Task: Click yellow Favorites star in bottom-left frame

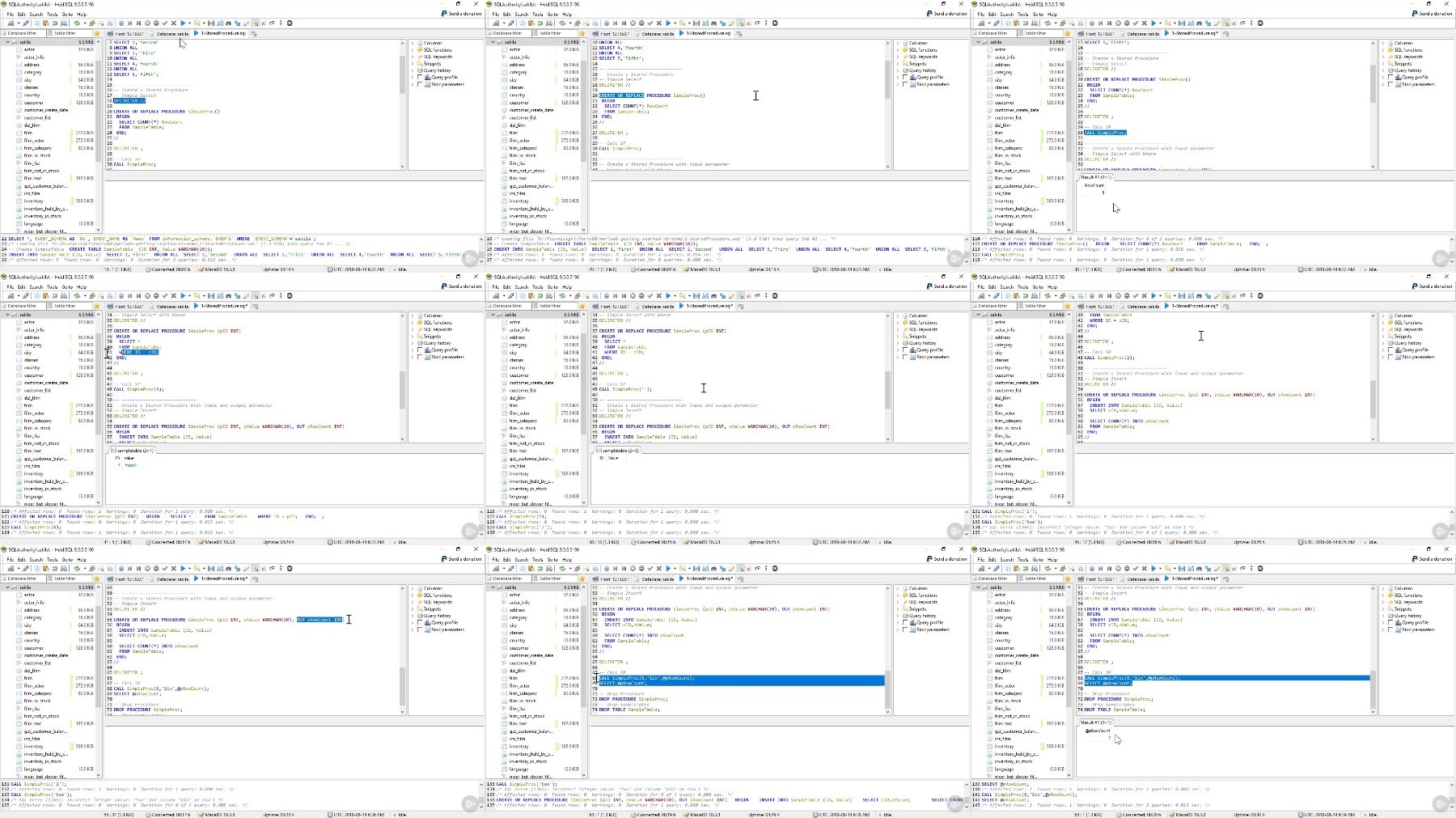Action: click(97, 579)
